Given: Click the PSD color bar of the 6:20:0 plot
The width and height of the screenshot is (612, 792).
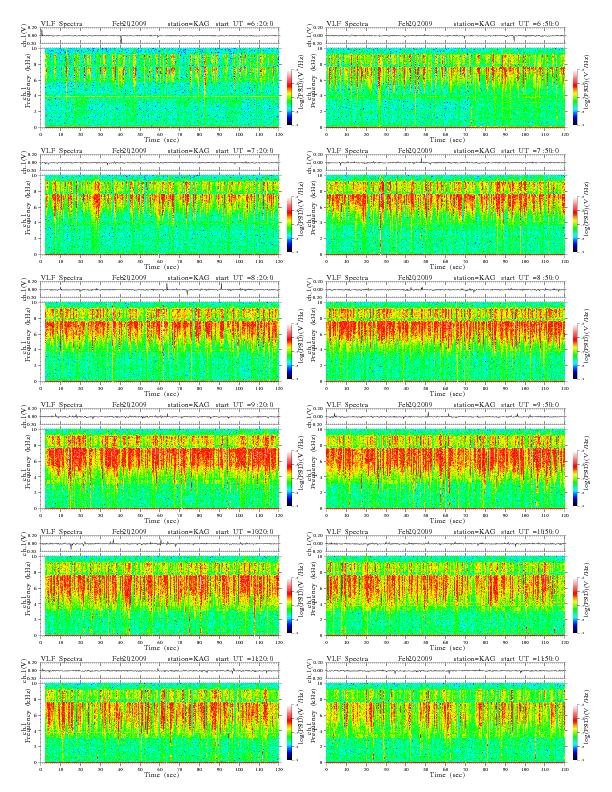Looking at the screenshot, I should pyautogui.click(x=289, y=97).
